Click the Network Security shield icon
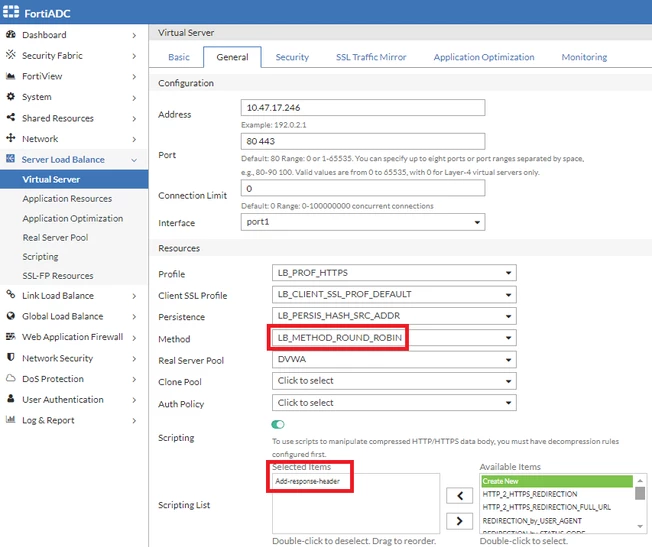 [x=11, y=357]
